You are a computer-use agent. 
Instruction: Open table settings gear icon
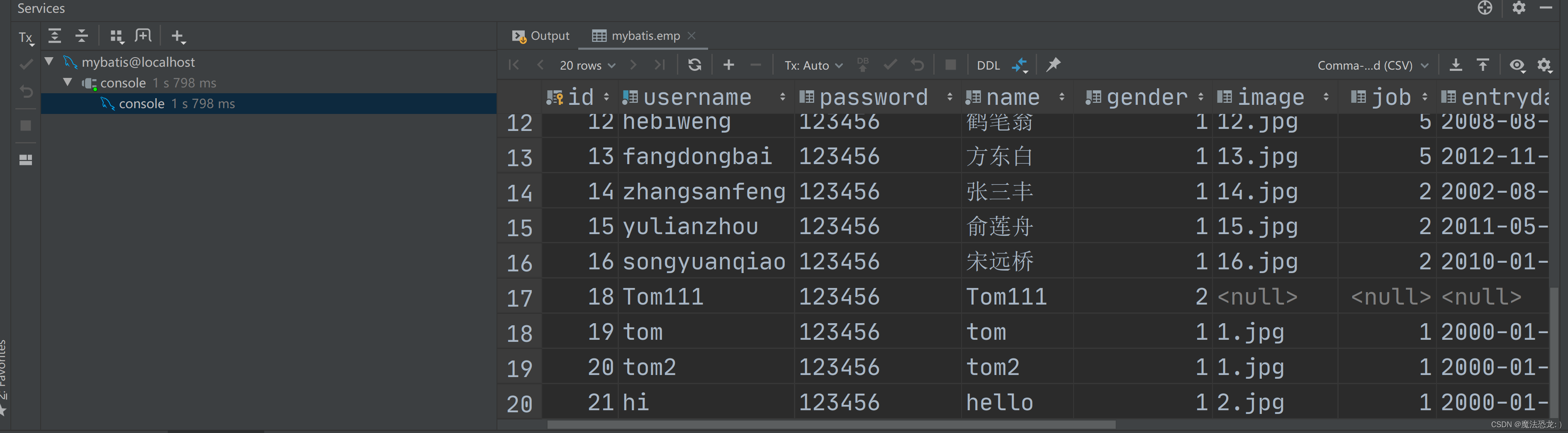[1544, 65]
